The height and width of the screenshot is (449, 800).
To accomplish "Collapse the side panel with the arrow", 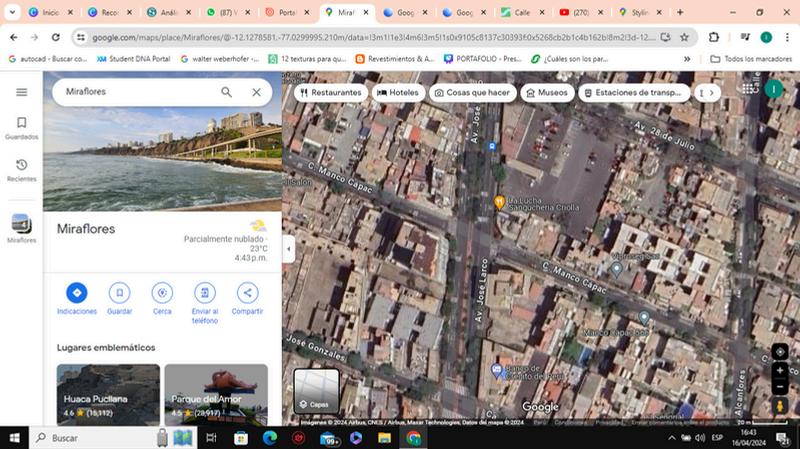I will 289,249.
